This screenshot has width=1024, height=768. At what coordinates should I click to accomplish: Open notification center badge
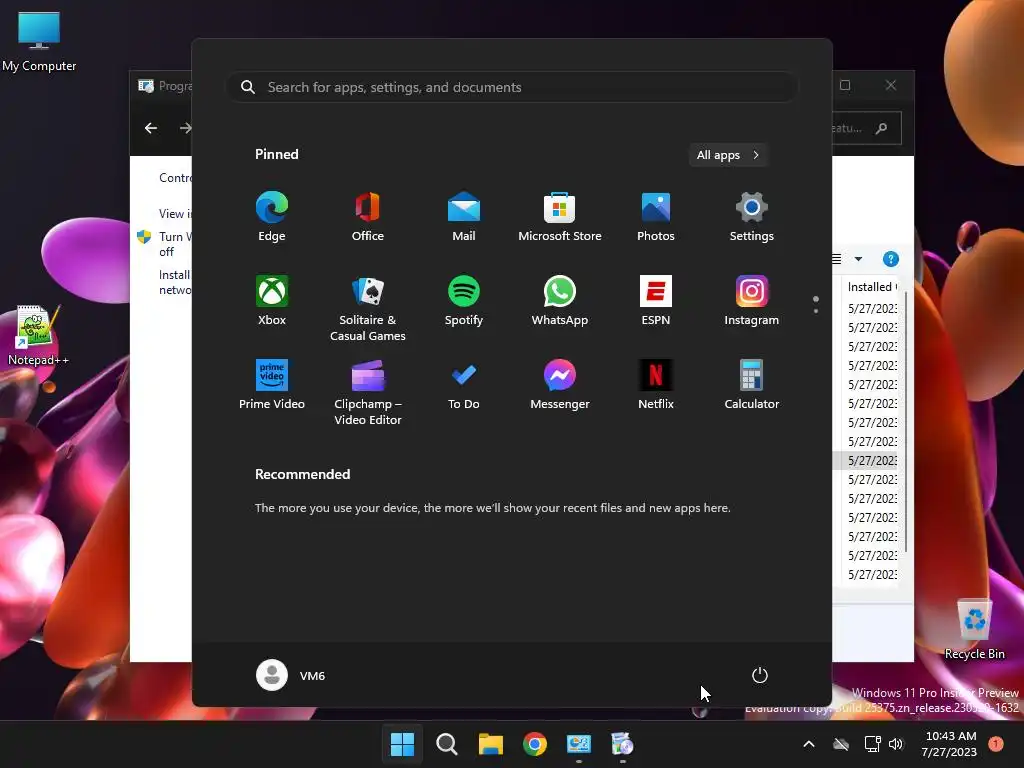tap(996, 744)
